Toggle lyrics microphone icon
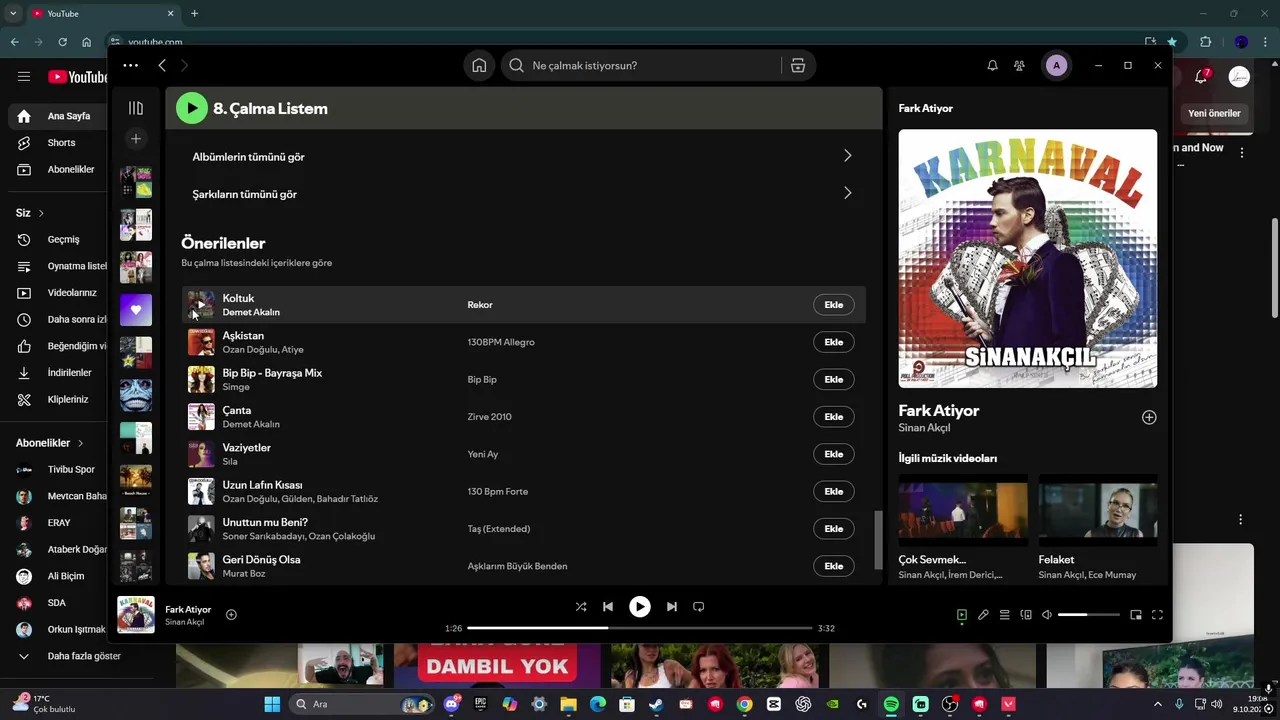The width and height of the screenshot is (1280, 720). pyautogui.click(x=983, y=615)
